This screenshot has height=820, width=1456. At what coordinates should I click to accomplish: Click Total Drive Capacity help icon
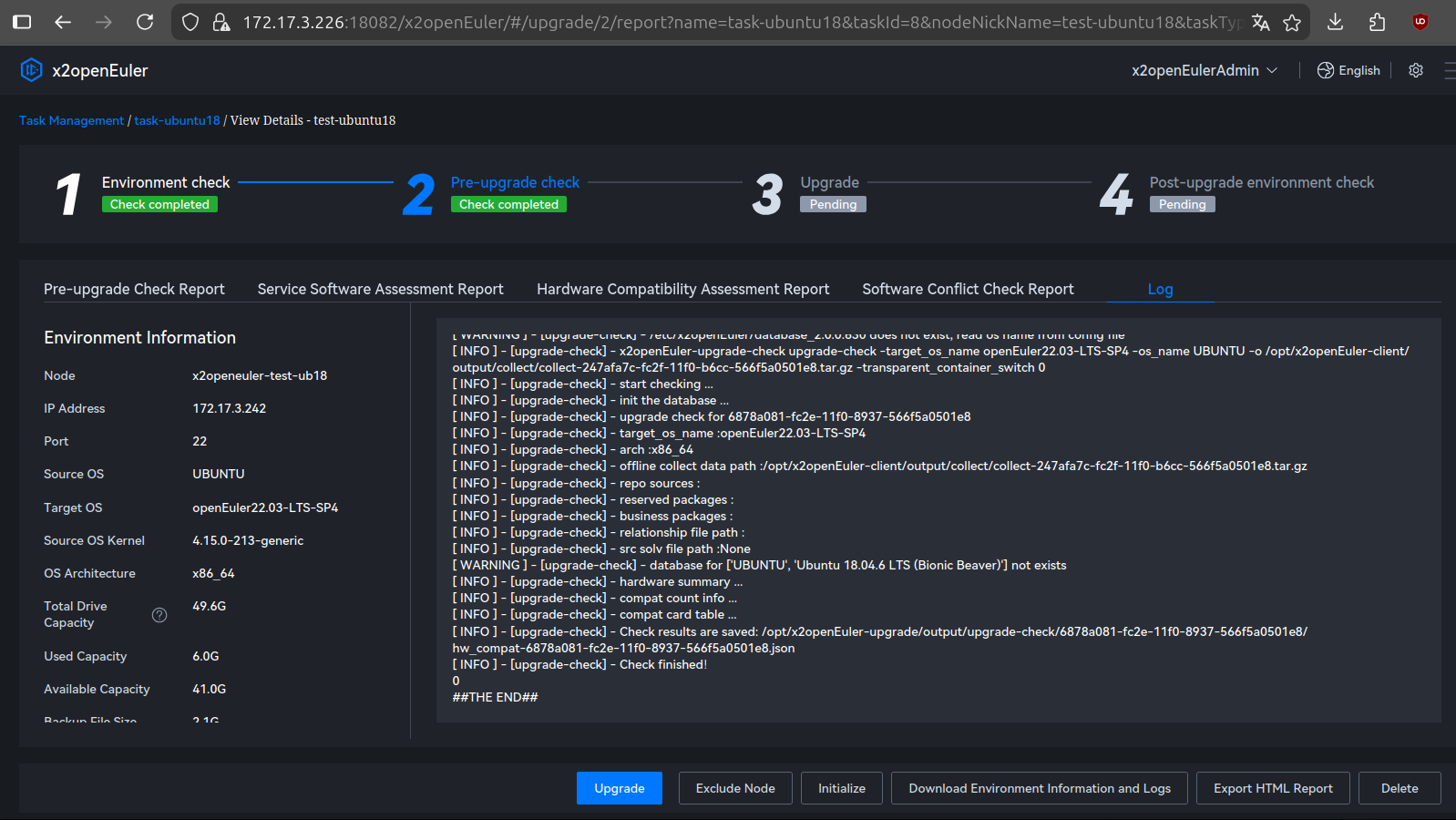point(159,615)
